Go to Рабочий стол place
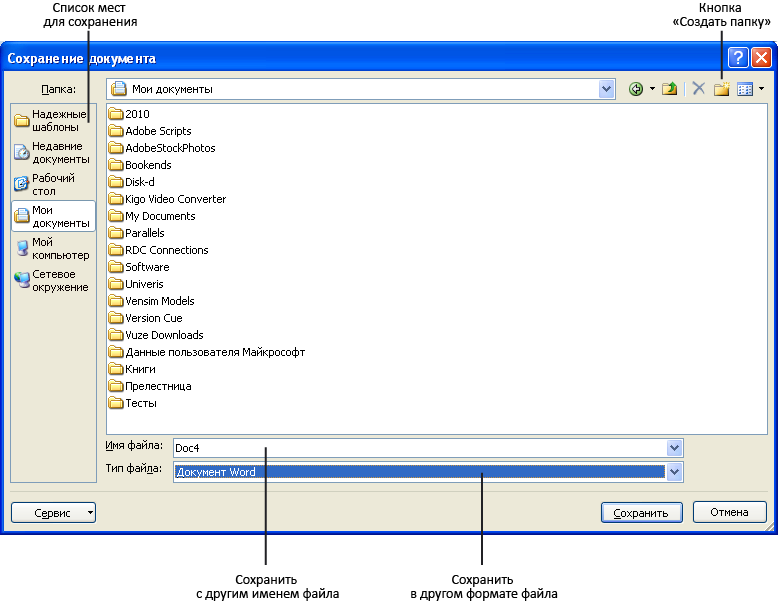Image resolution: width=778 pixels, height=603 pixels. pyautogui.click(x=53, y=184)
